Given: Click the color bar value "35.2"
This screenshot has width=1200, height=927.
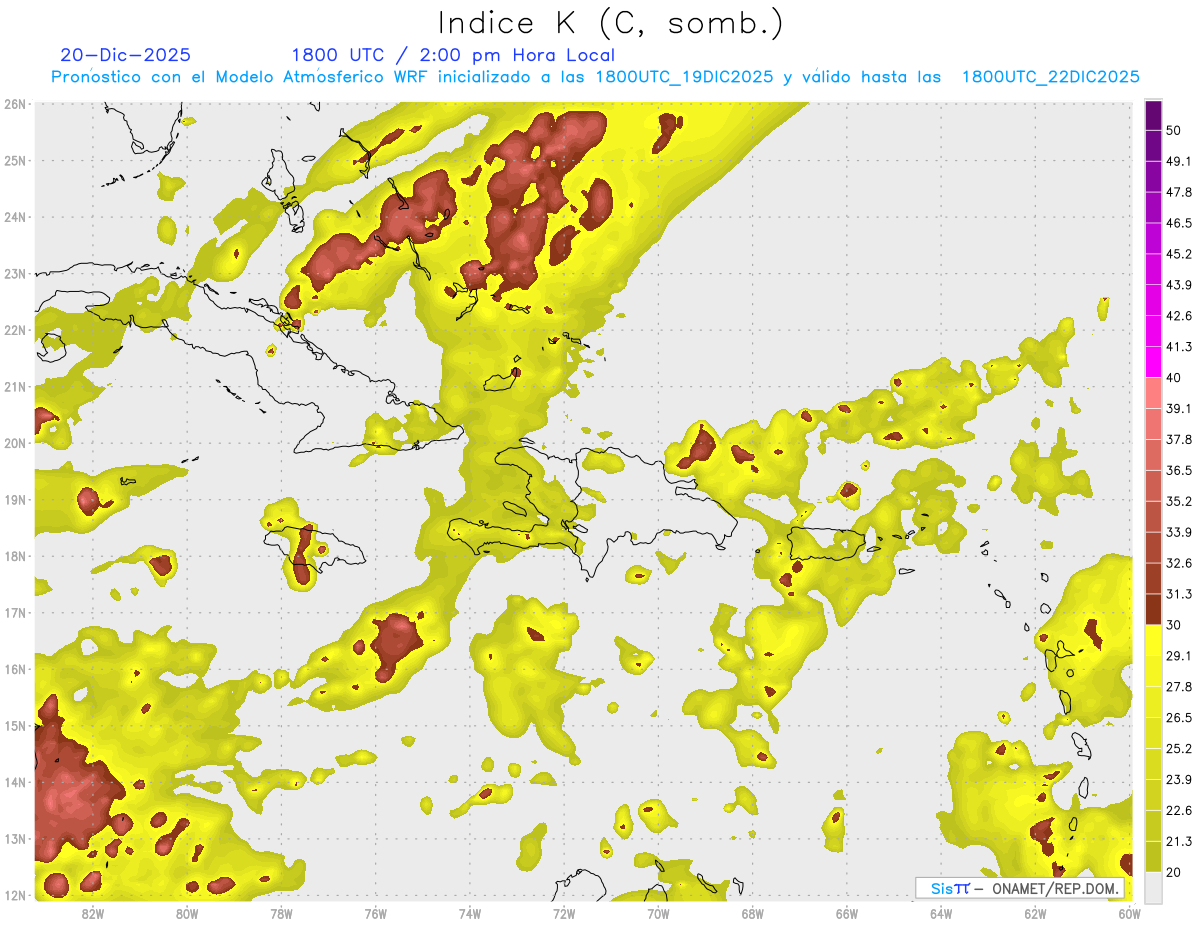Looking at the screenshot, I should tap(1179, 501).
